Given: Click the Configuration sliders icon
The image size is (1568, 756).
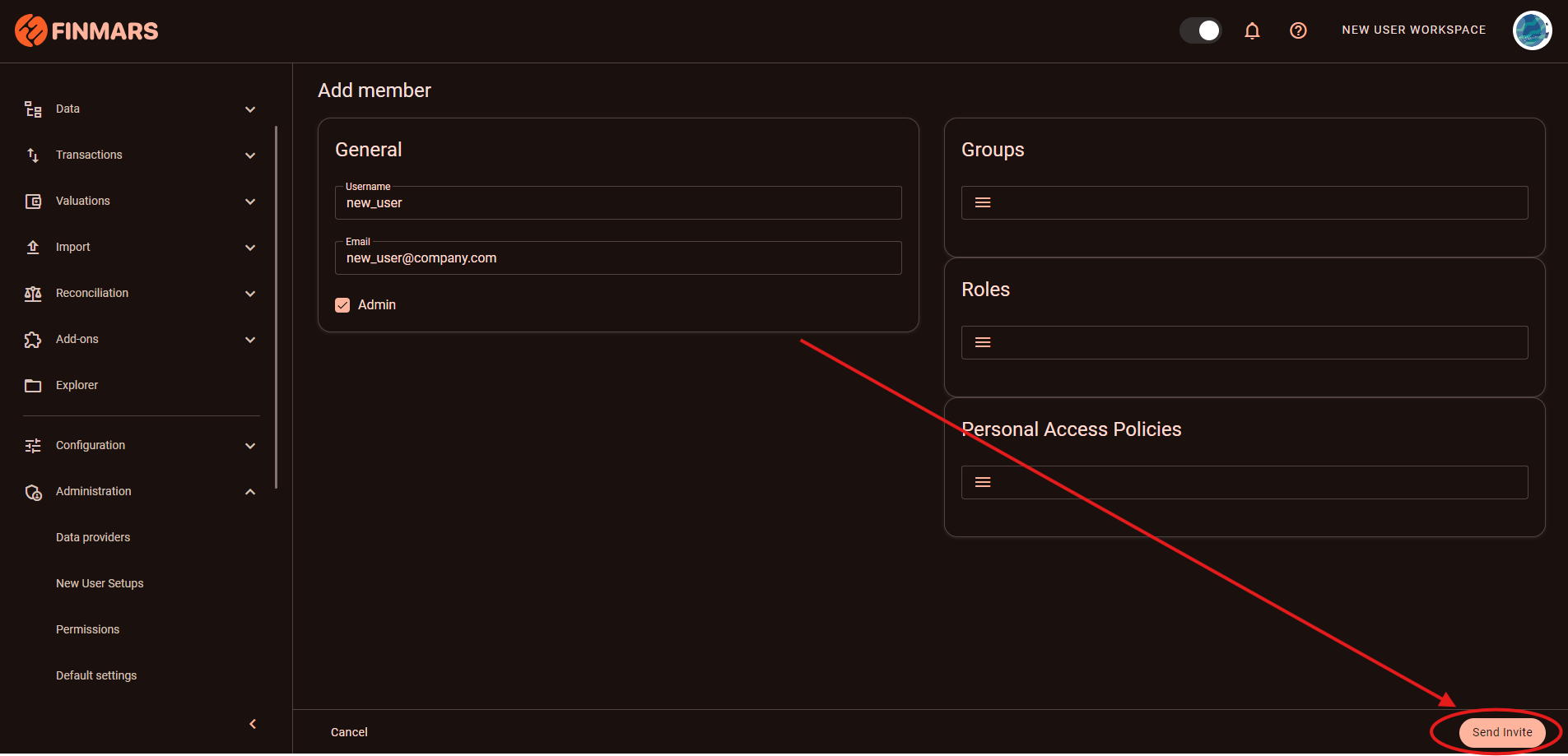Looking at the screenshot, I should click(x=33, y=445).
